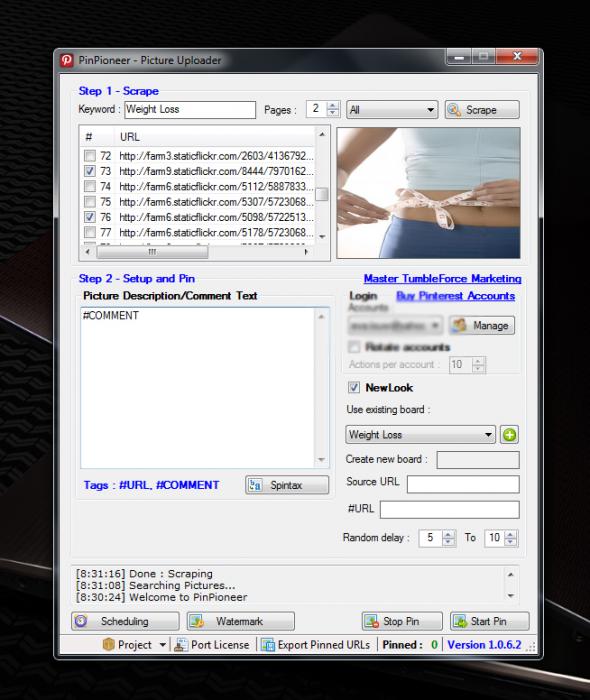Open the Project dropdown arrow in status bar
This screenshot has height=700, width=590.
pos(162,645)
